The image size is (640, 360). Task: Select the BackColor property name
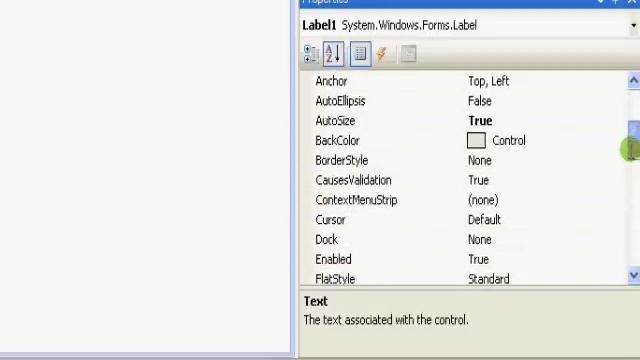(x=337, y=141)
